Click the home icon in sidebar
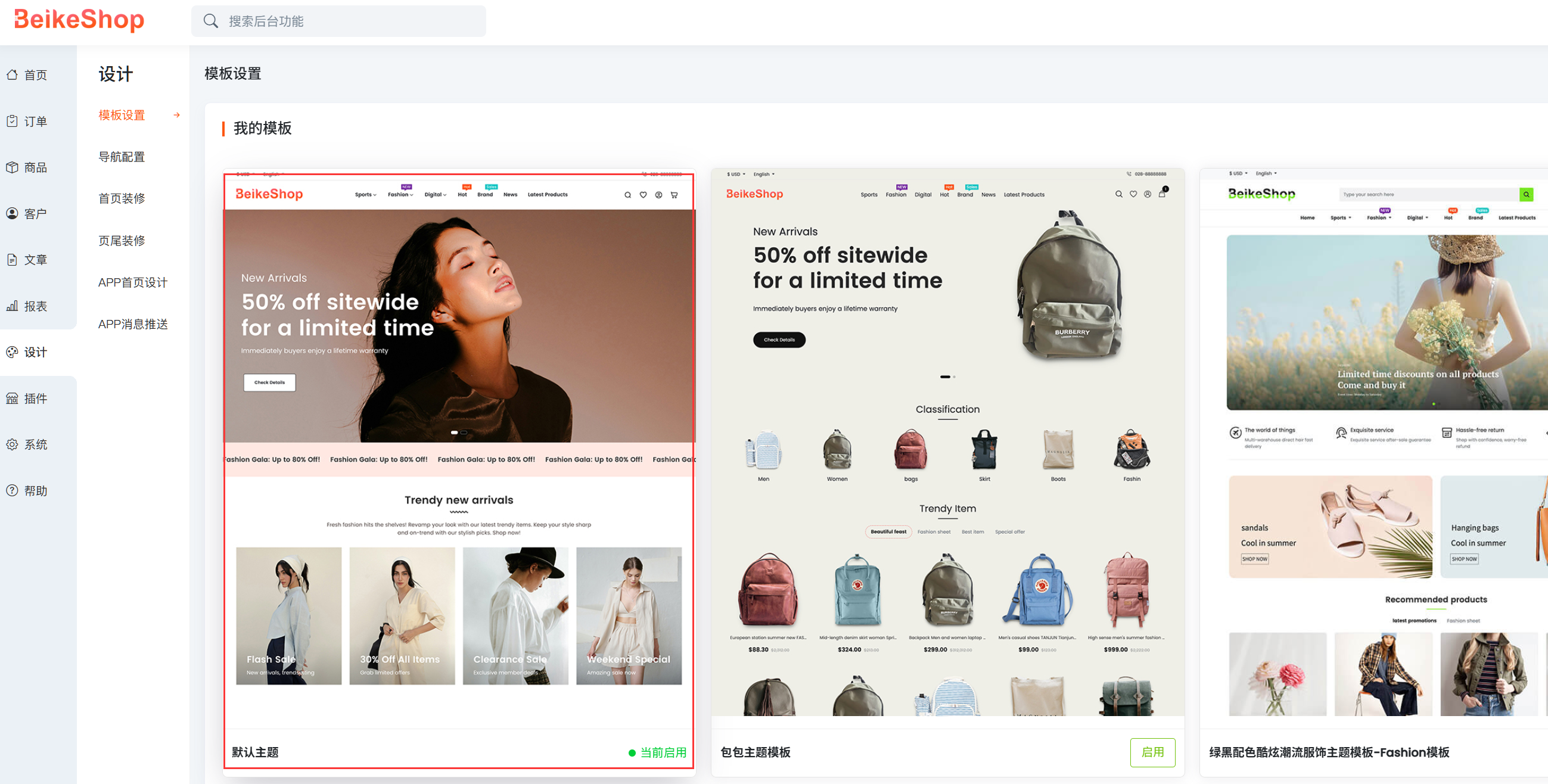This screenshot has width=1548, height=784. (12, 74)
